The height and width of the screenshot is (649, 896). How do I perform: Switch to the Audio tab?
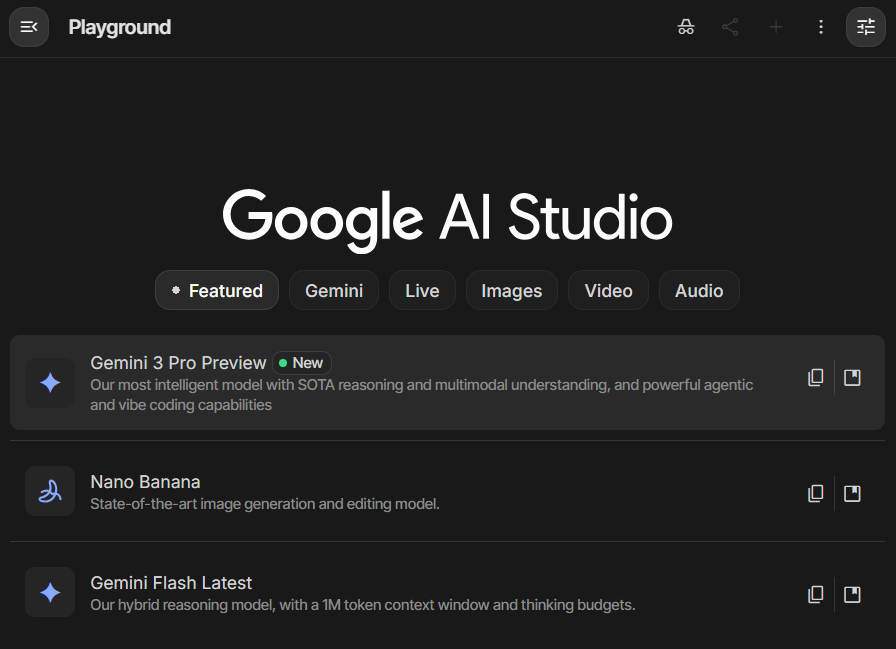(699, 290)
